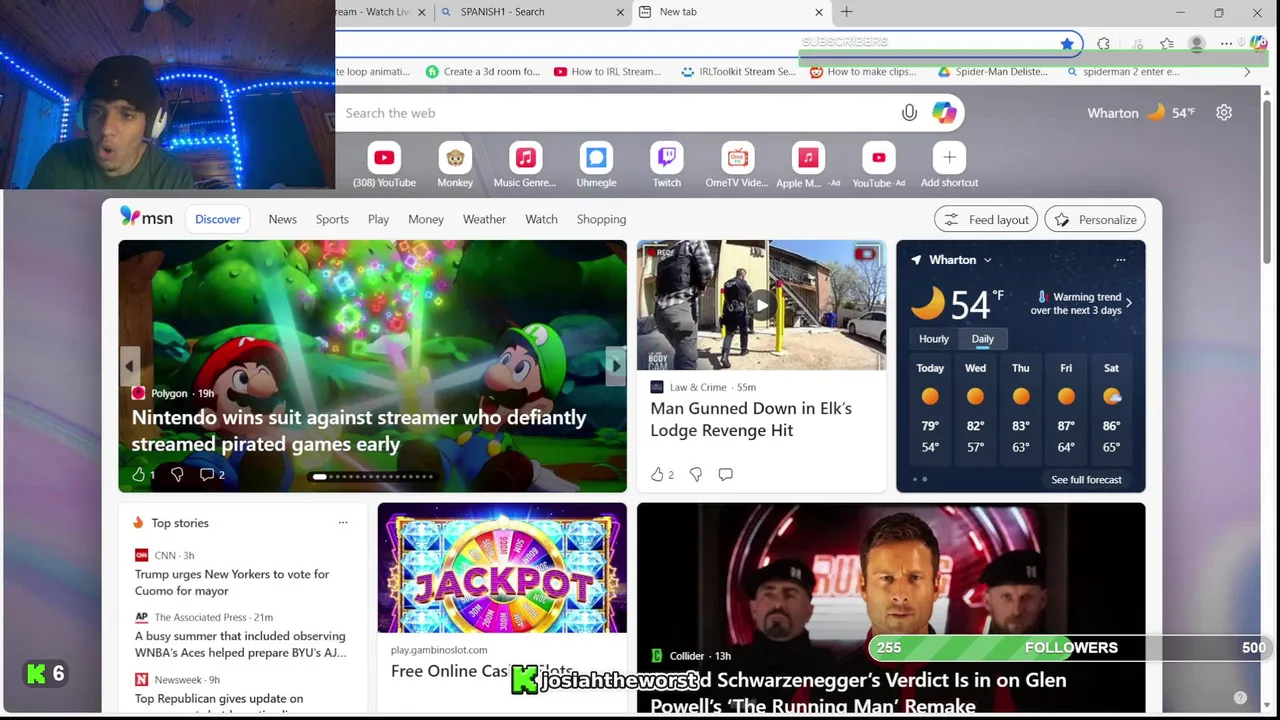The width and height of the screenshot is (1280, 720).
Task: Open Trump urges New Yorkers headline
Action: 232,582
